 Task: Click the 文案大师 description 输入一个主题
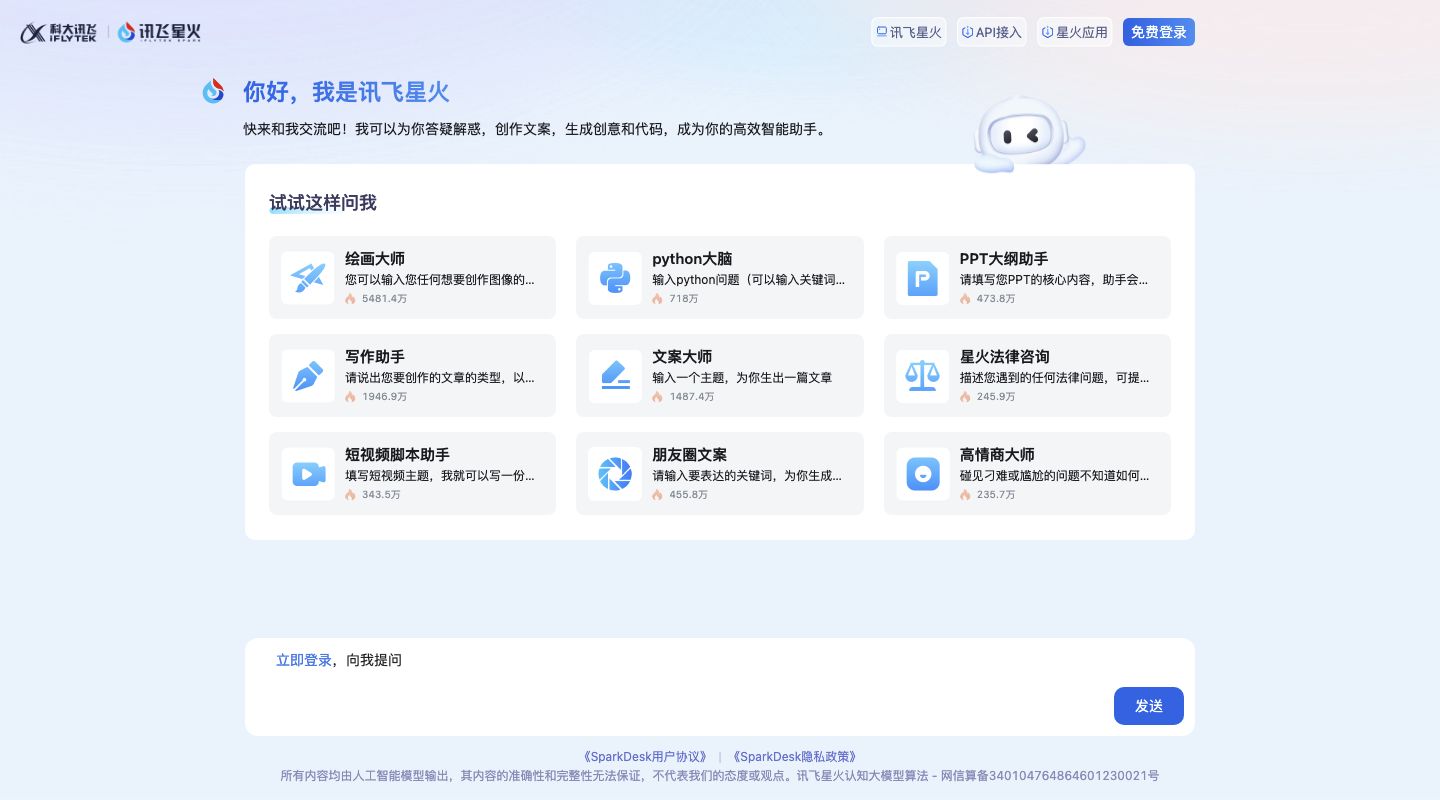click(742, 378)
